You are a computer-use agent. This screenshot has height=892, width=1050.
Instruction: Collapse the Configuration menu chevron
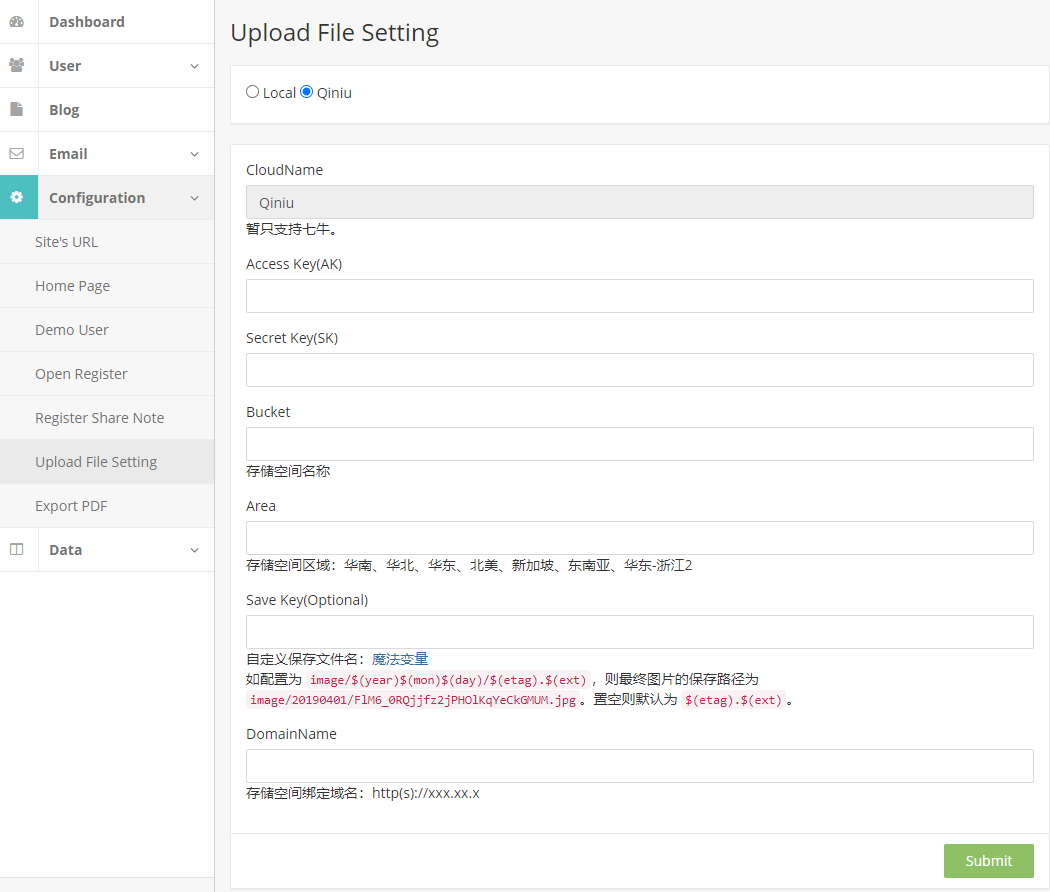point(194,198)
